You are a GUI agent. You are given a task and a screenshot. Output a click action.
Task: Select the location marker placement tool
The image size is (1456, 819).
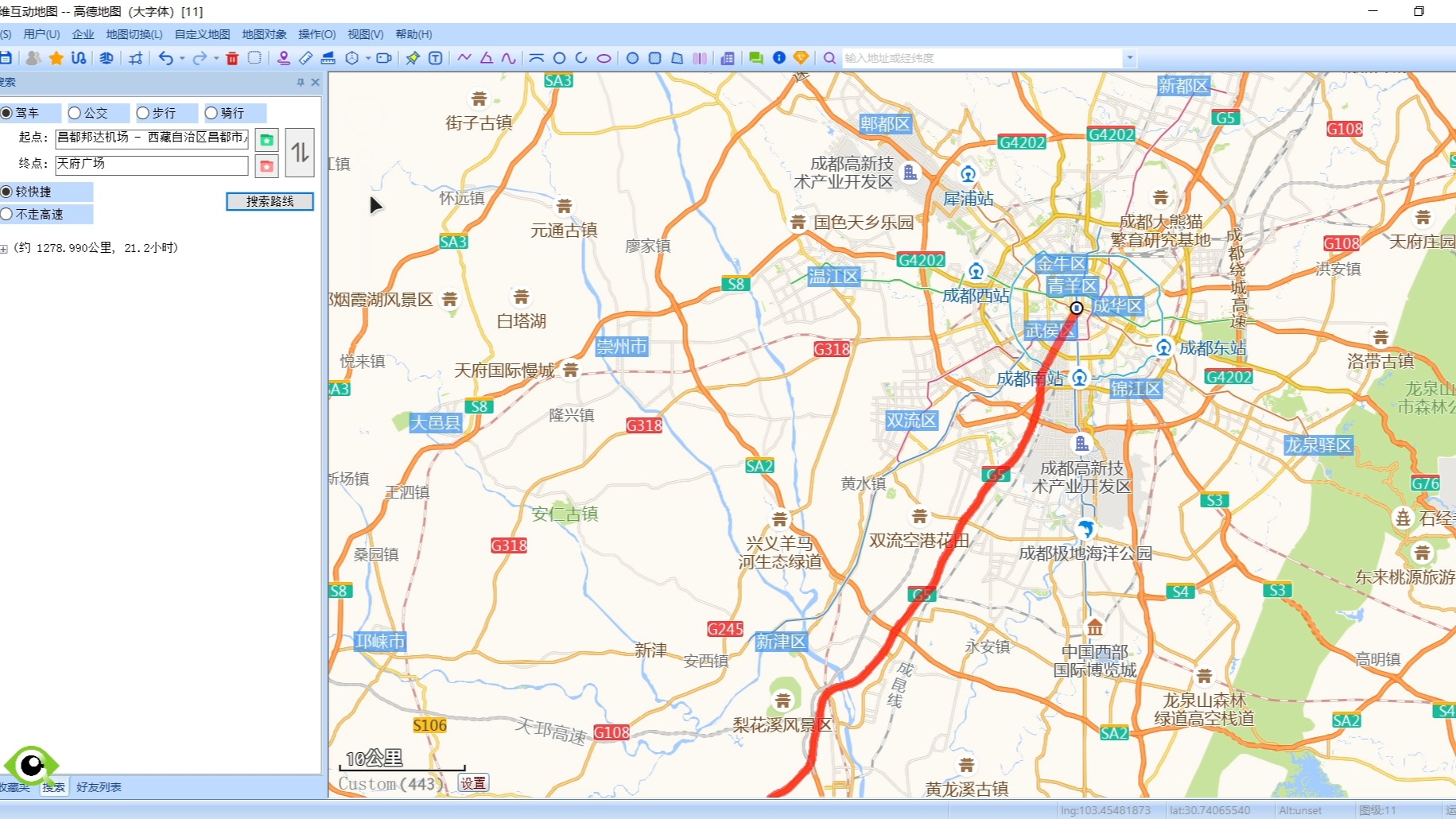[282, 58]
